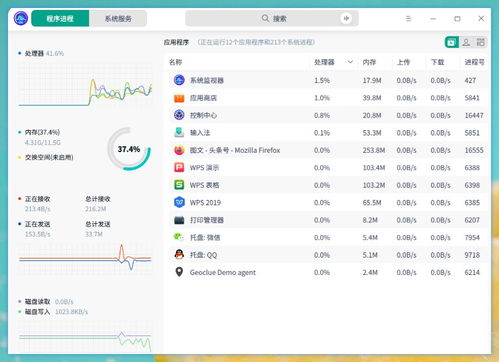Viewport: 499px width, 362px height.
Task: Click the 应用商店 app store icon
Action: click(179, 98)
